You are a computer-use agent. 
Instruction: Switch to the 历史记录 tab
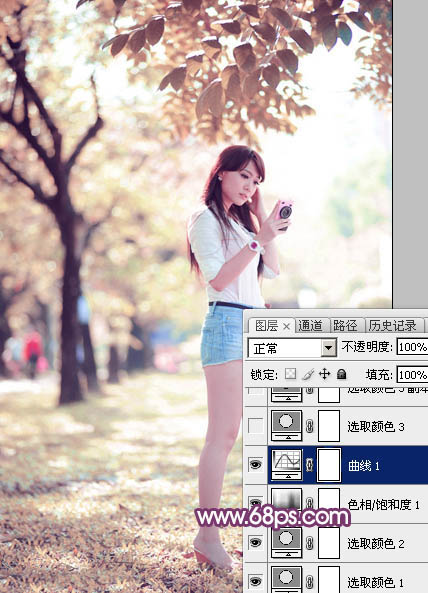393,326
